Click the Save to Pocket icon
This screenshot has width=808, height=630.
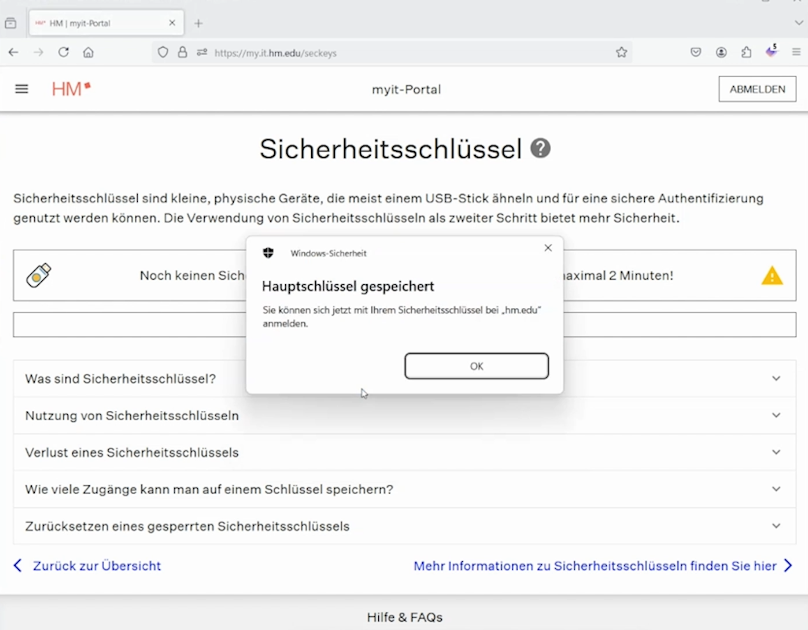tap(696, 52)
